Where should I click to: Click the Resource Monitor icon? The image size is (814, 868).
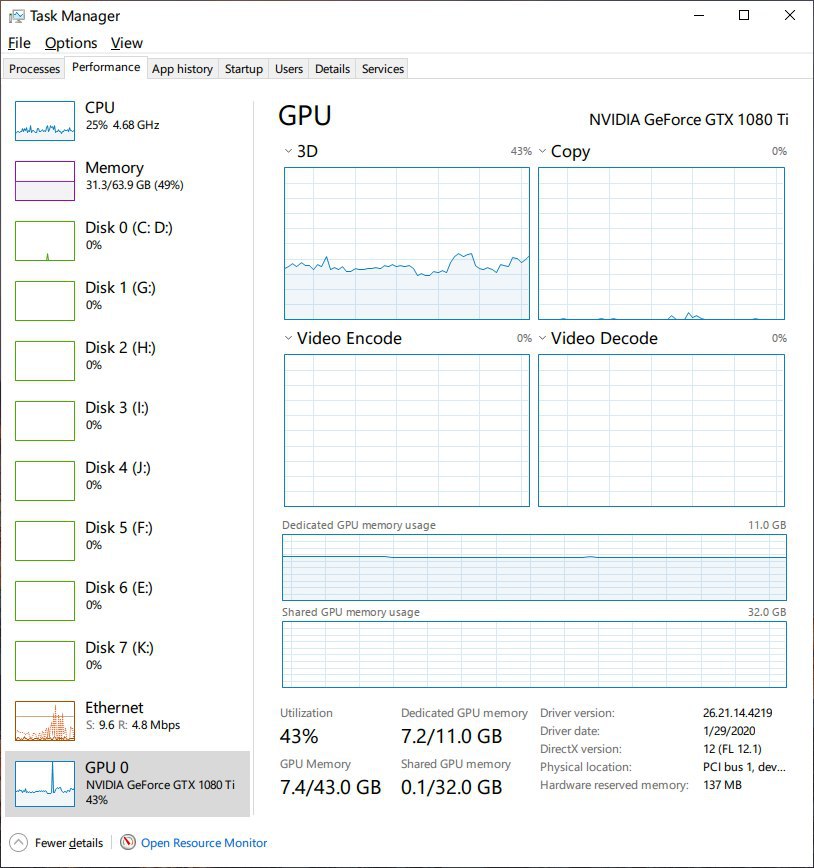click(x=128, y=842)
